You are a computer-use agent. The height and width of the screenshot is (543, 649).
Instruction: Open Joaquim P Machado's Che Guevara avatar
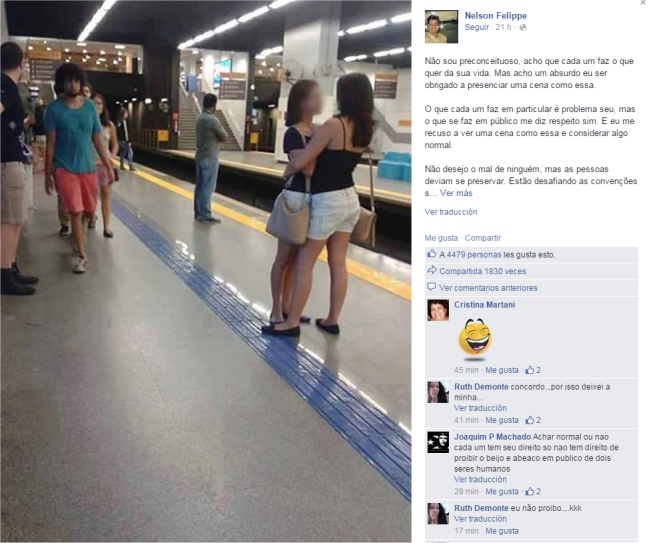[x=438, y=442]
